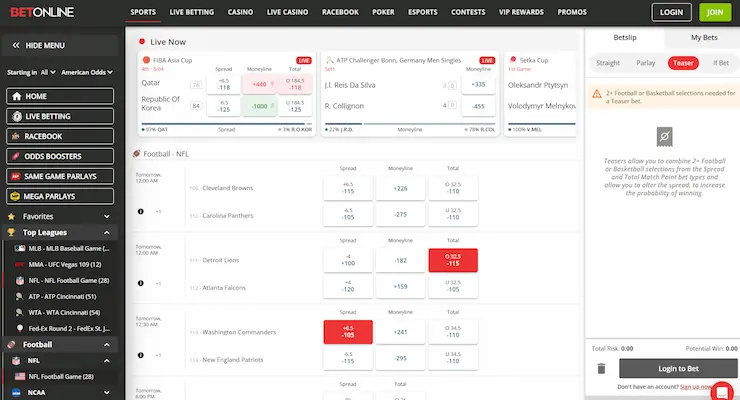Open the ATP Challenger Bonn live match card
This screenshot has width=740, height=400.
coord(410,94)
